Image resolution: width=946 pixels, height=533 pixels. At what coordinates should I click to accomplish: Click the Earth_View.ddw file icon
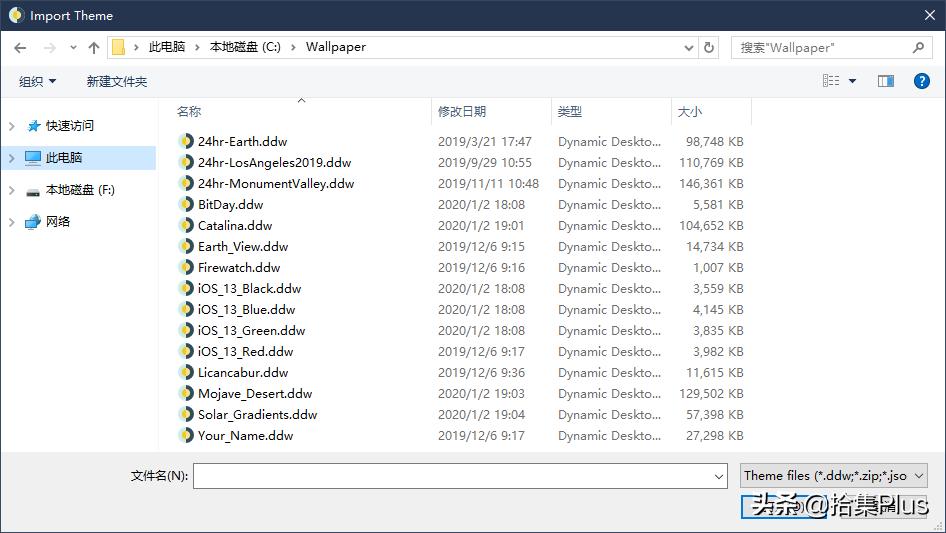pos(186,246)
